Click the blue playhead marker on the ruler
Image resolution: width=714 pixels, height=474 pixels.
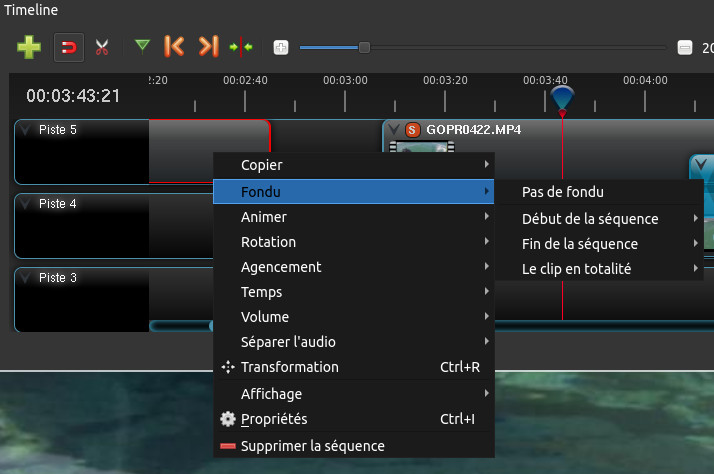[562, 97]
